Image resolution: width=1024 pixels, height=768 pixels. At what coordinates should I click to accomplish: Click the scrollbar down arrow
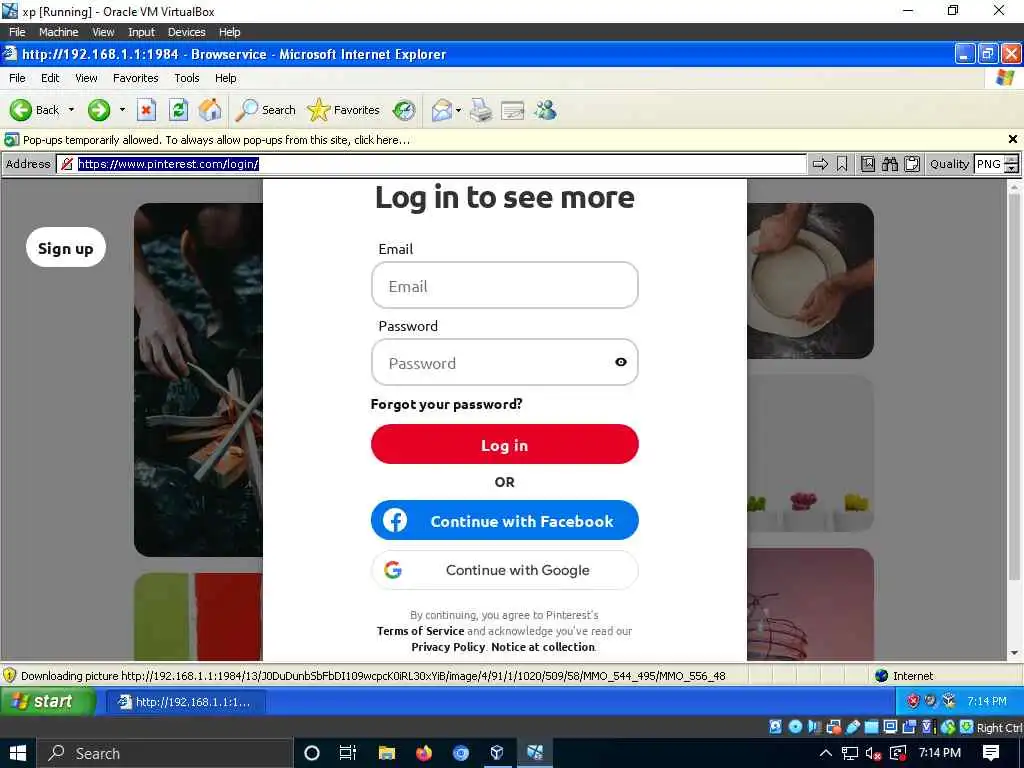(1014, 653)
